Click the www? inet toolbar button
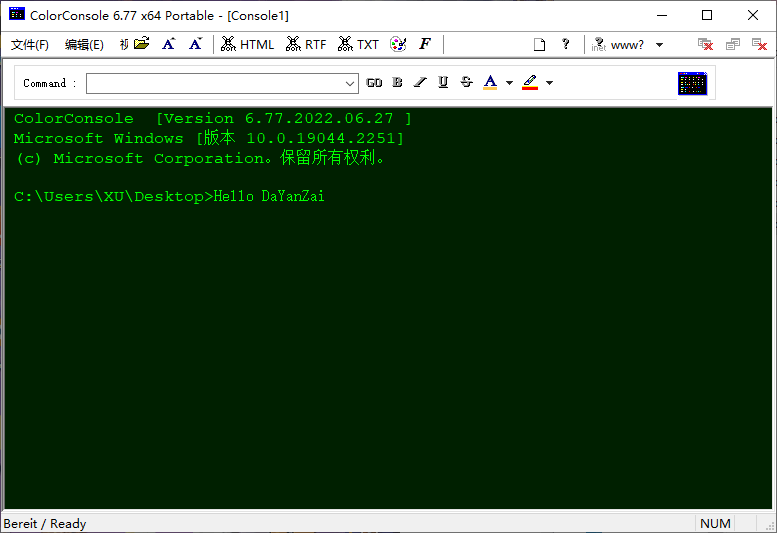 point(617,45)
